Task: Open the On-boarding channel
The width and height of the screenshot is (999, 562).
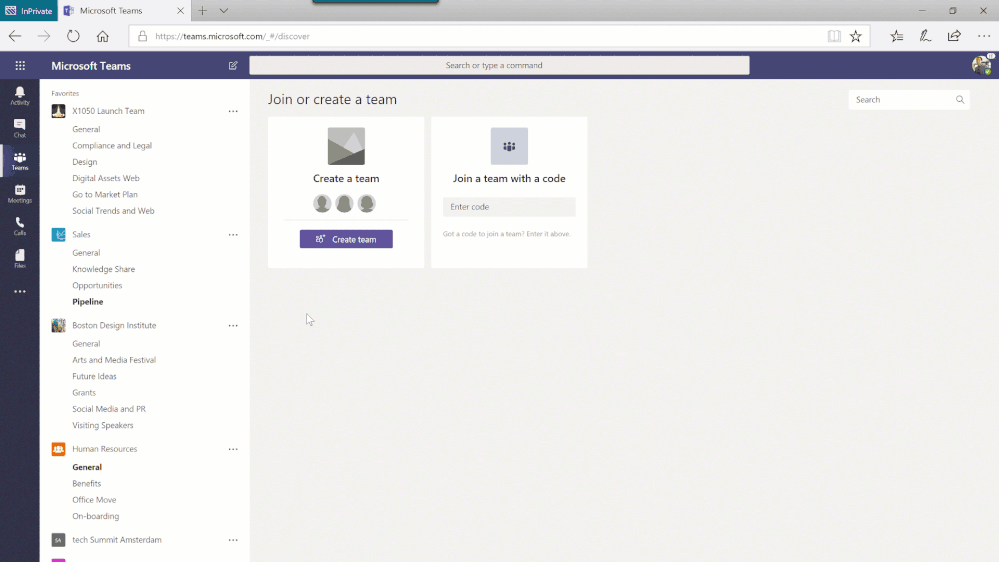Action: click(x=96, y=516)
